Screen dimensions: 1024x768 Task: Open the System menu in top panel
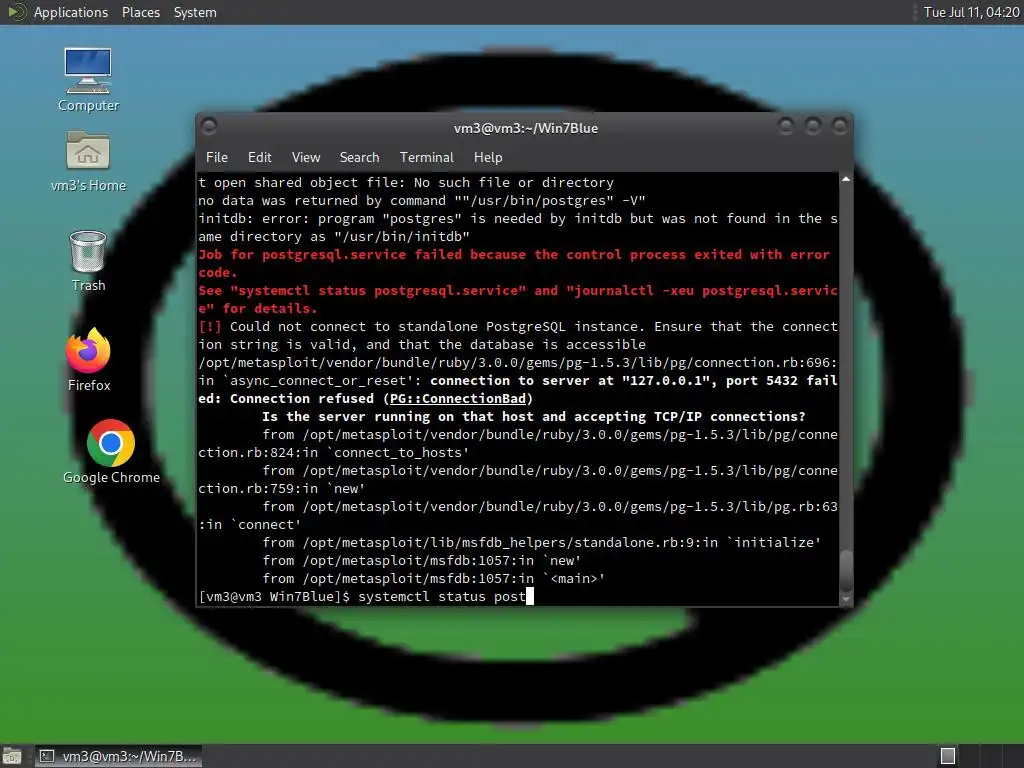pos(195,12)
